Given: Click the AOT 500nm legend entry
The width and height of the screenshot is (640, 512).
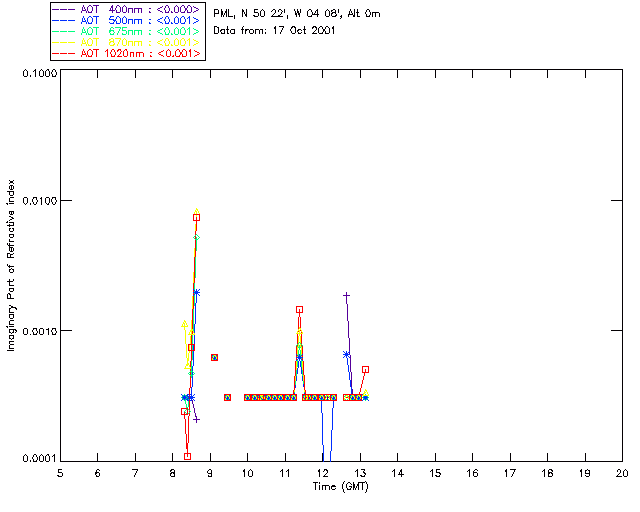Looking at the screenshot, I should [x=127, y=20].
